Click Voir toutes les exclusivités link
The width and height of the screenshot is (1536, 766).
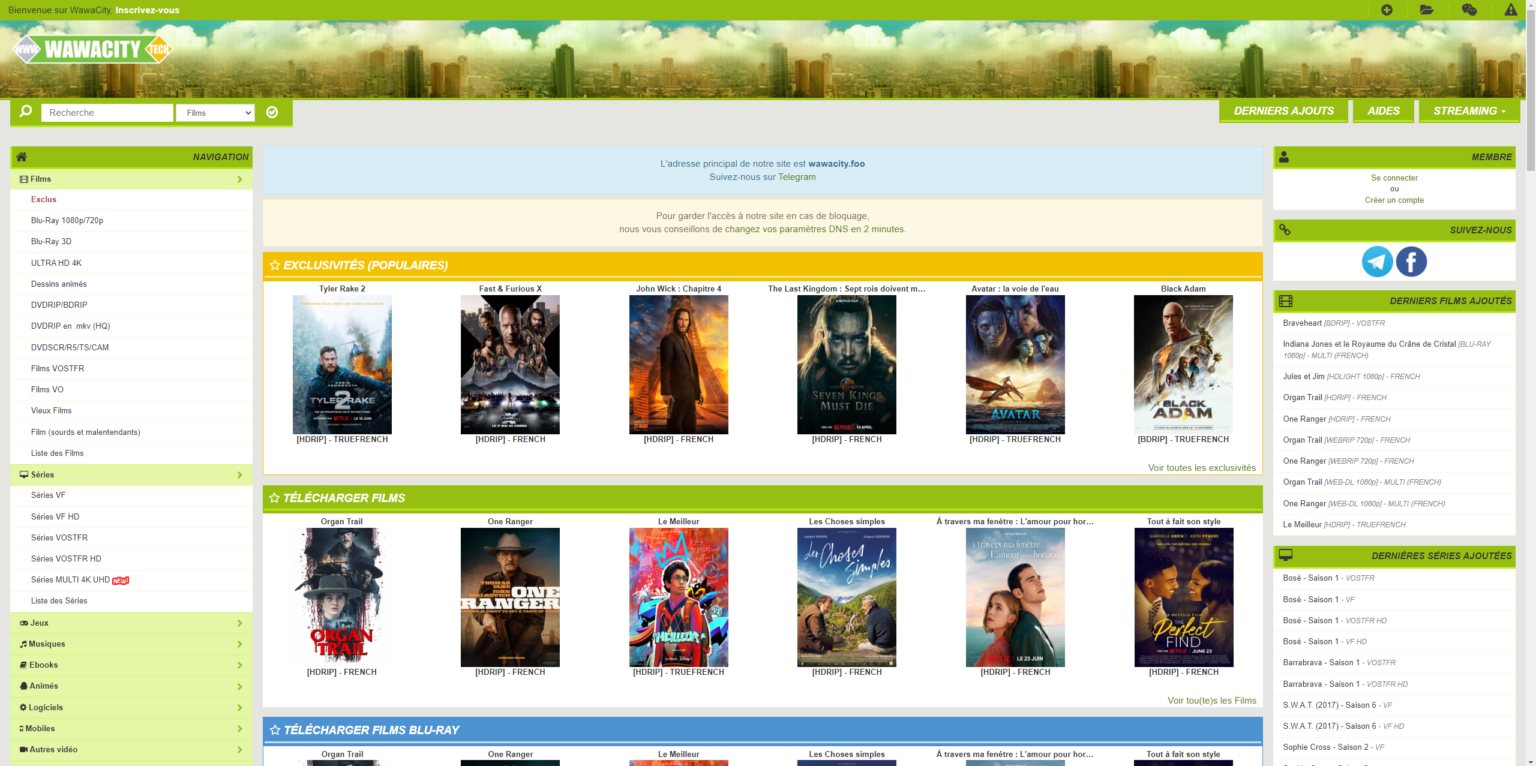1201,468
